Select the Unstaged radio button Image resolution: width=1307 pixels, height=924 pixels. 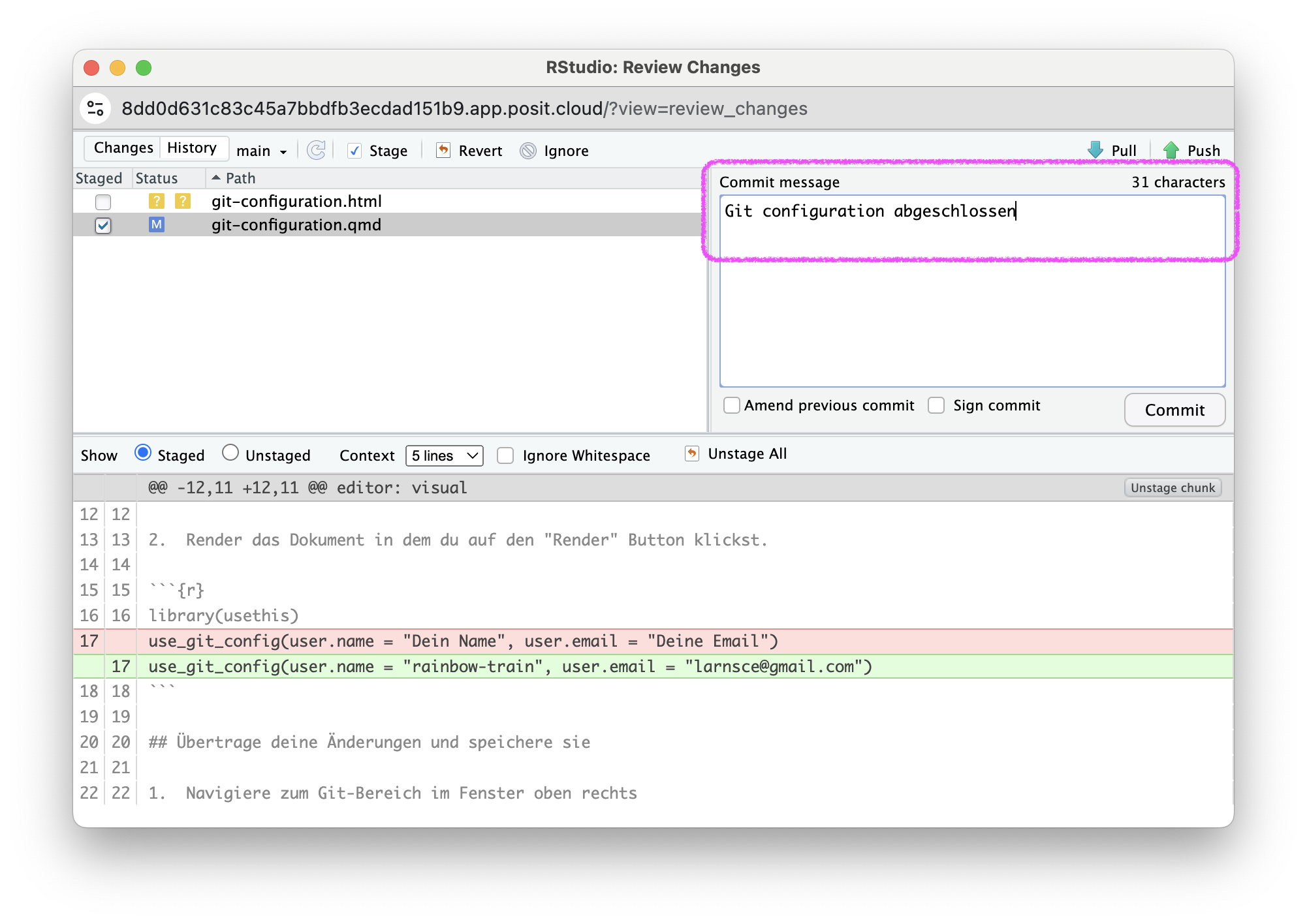click(230, 453)
